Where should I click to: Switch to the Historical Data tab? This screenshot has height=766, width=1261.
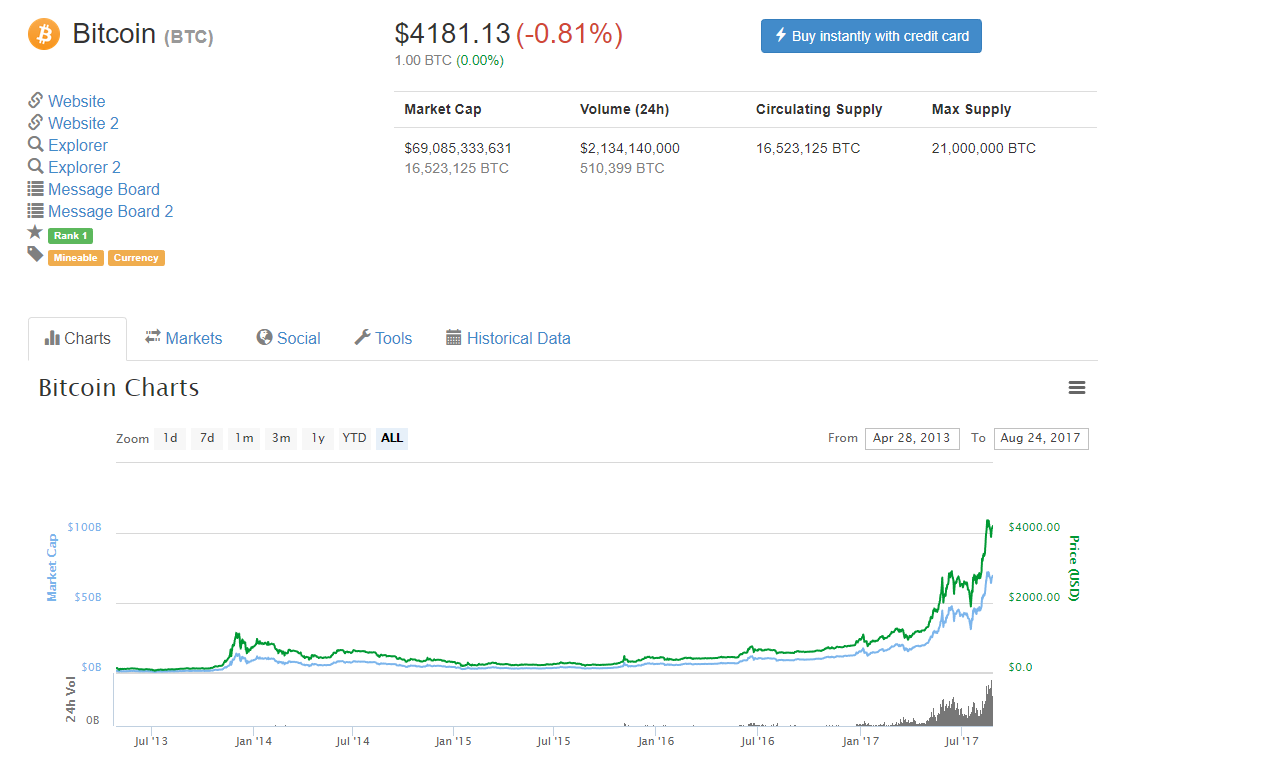pyautogui.click(x=508, y=338)
